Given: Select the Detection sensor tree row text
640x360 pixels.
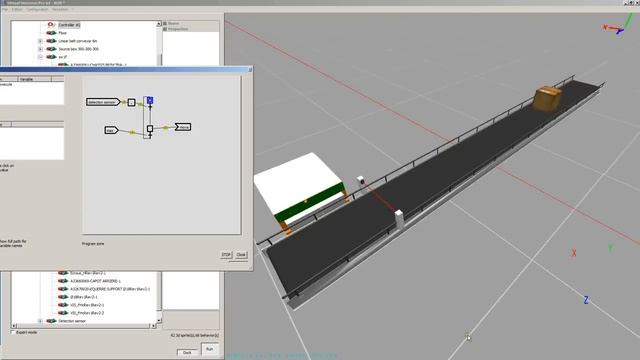Looking at the screenshot, I should coord(72,321).
